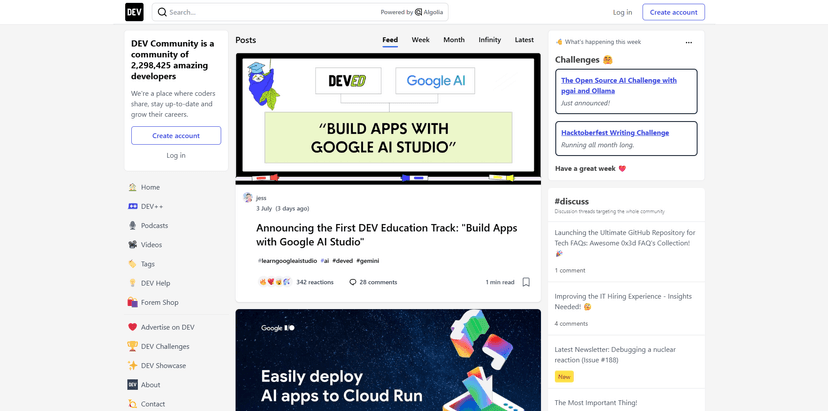Viewport: 828px width, 411px height.
Task: Click the 342 reactions text
Action: 315,282
